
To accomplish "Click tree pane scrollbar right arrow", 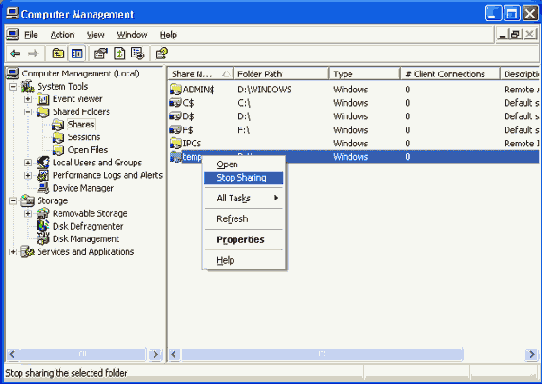I will coord(156,354).
